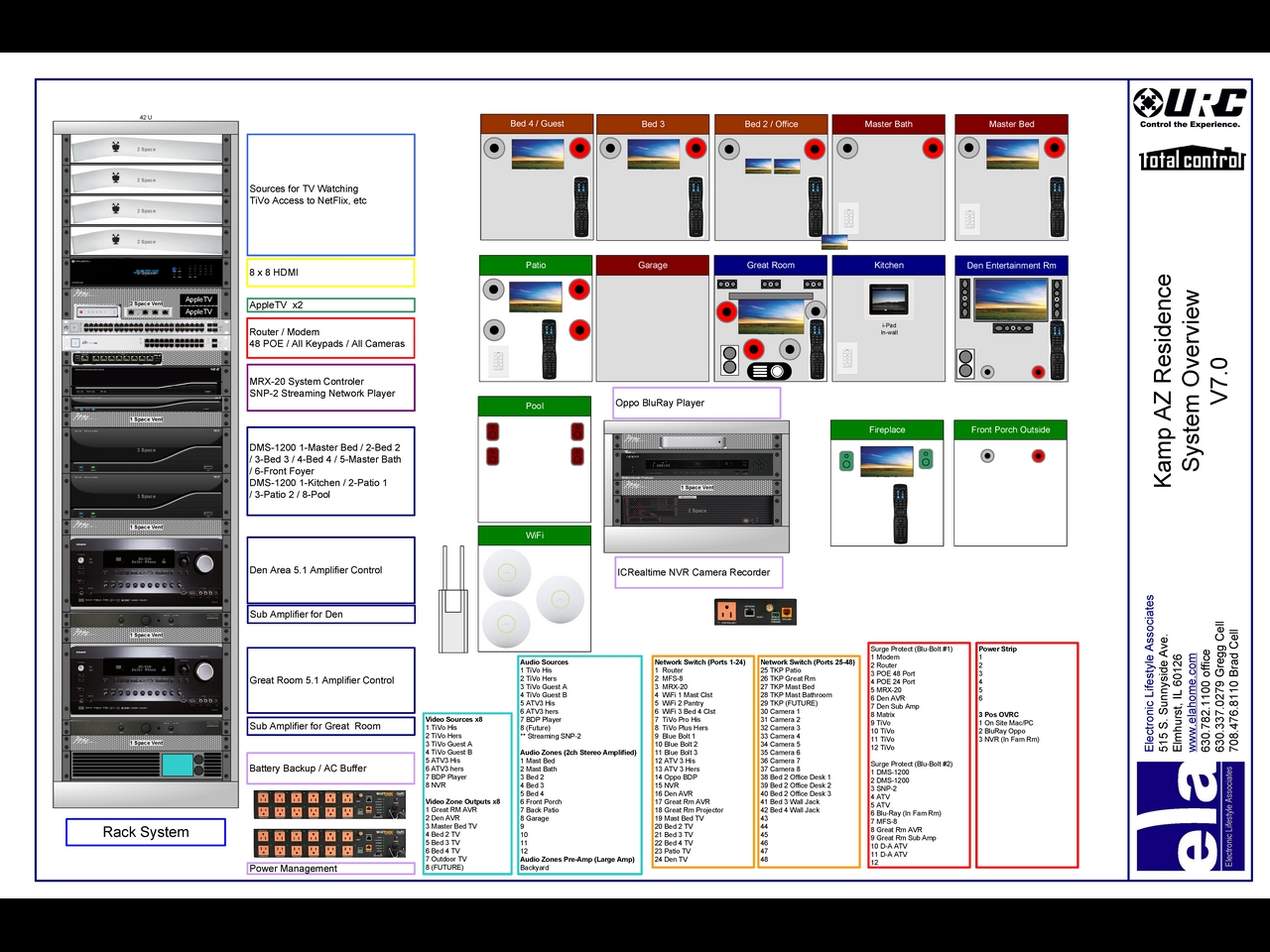Open the www.elahome.com link
The height and width of the screenshot is (952, 1270).
(1192, 702)
